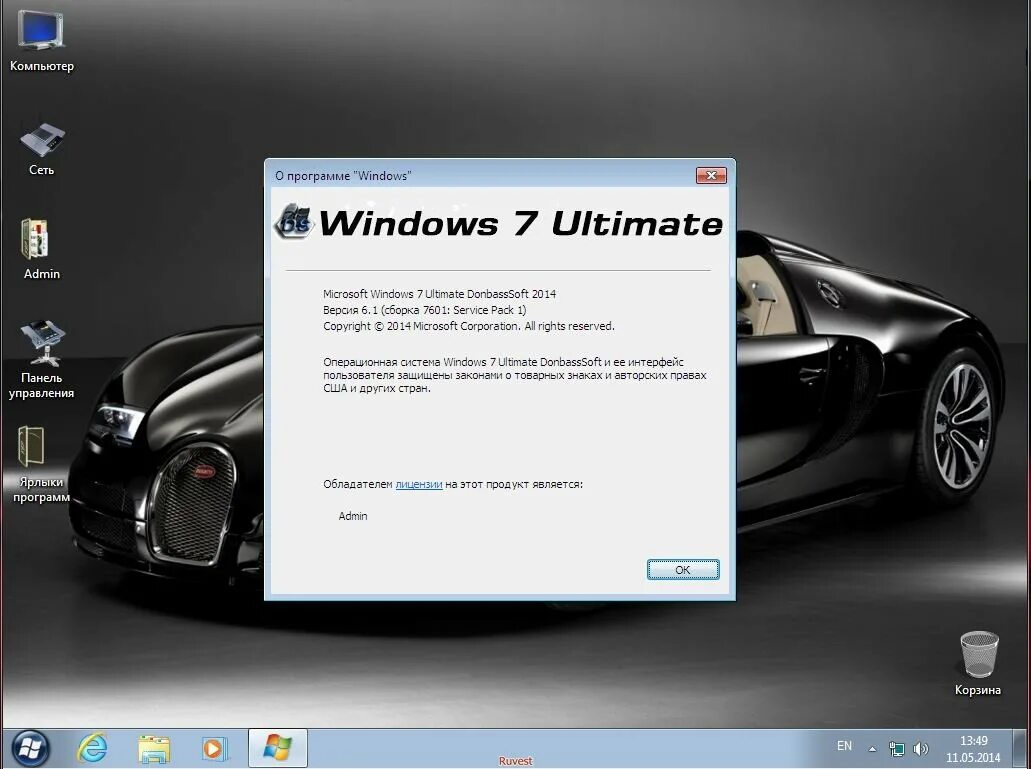Launch Internet Explorer from the taskbar

pos(92,748)
